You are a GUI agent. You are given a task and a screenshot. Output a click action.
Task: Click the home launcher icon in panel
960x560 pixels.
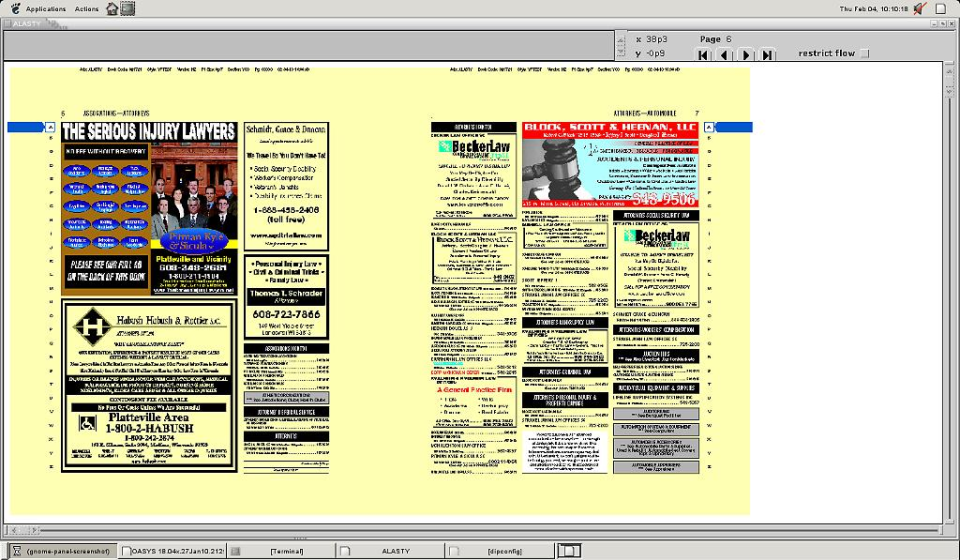(x=112, y=9)
